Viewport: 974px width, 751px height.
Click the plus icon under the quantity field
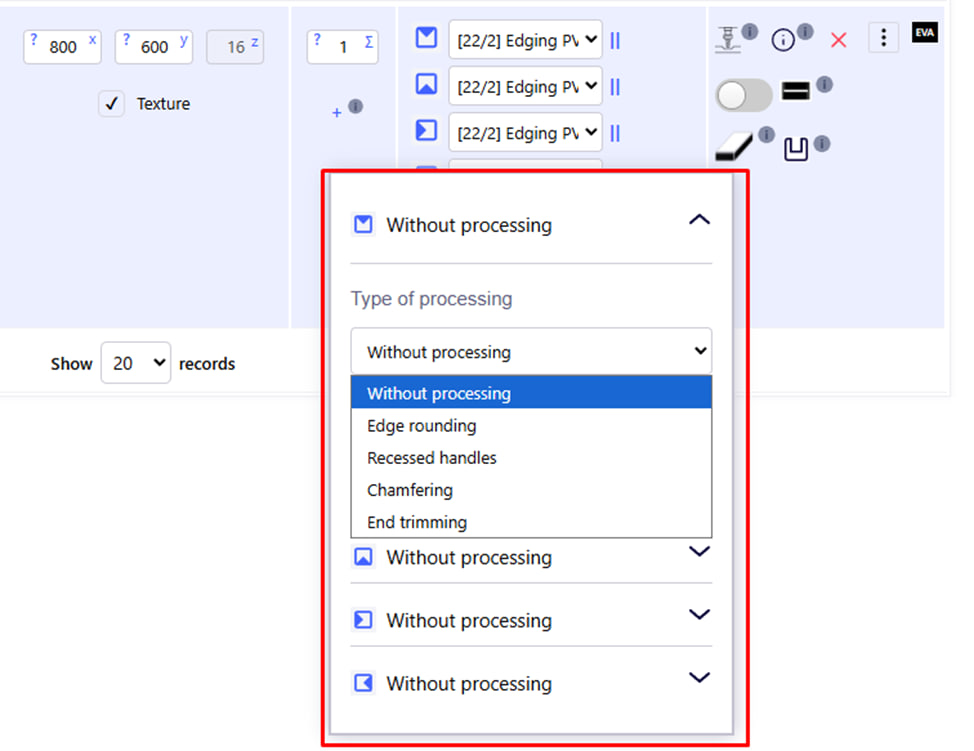point(337,112)
